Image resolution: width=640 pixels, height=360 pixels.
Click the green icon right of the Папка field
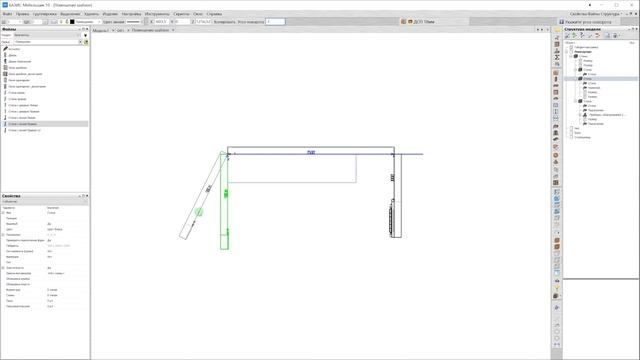point(86,42)
